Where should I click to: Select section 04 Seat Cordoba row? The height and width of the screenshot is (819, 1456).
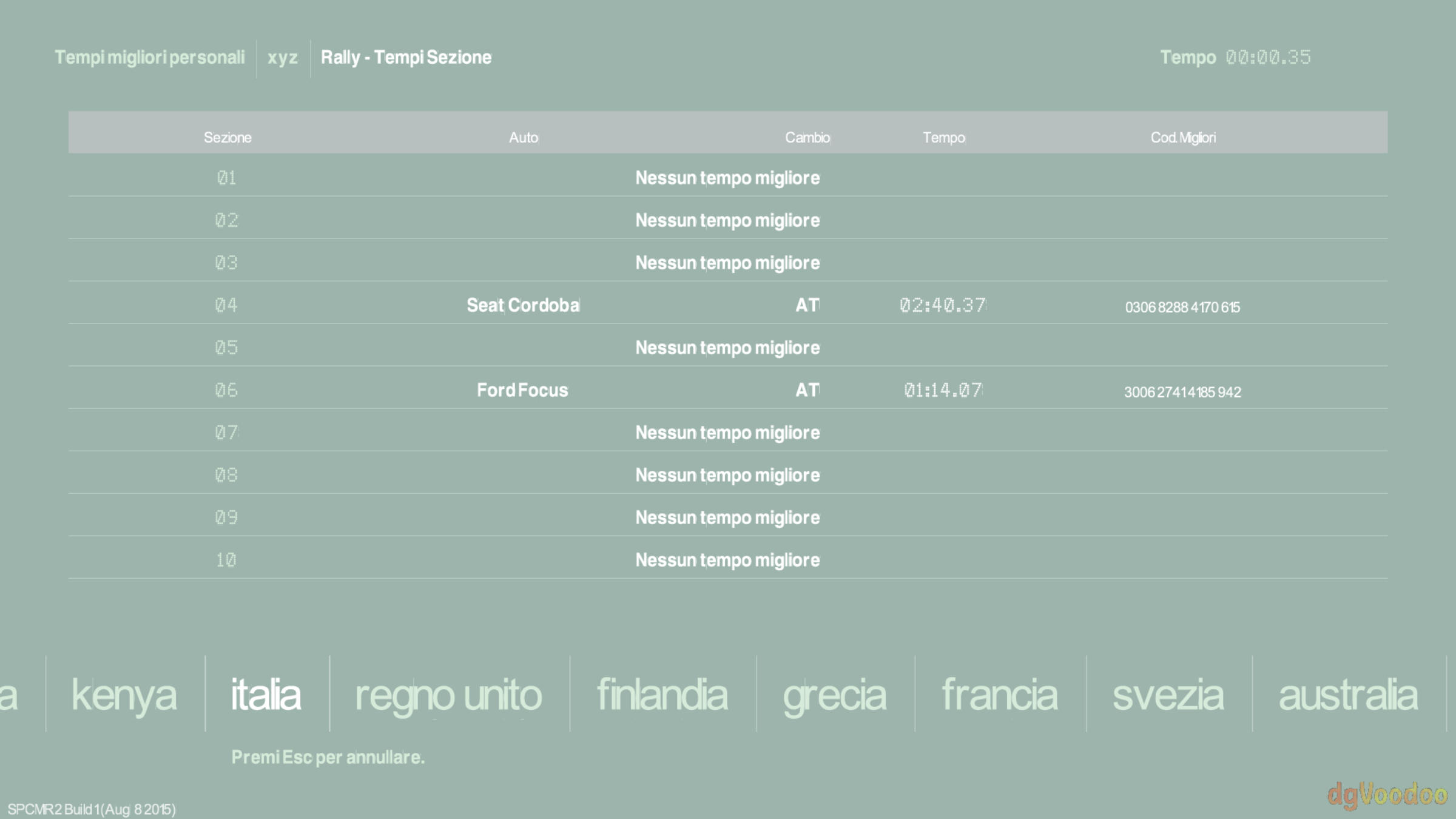(x=523, y=305)
